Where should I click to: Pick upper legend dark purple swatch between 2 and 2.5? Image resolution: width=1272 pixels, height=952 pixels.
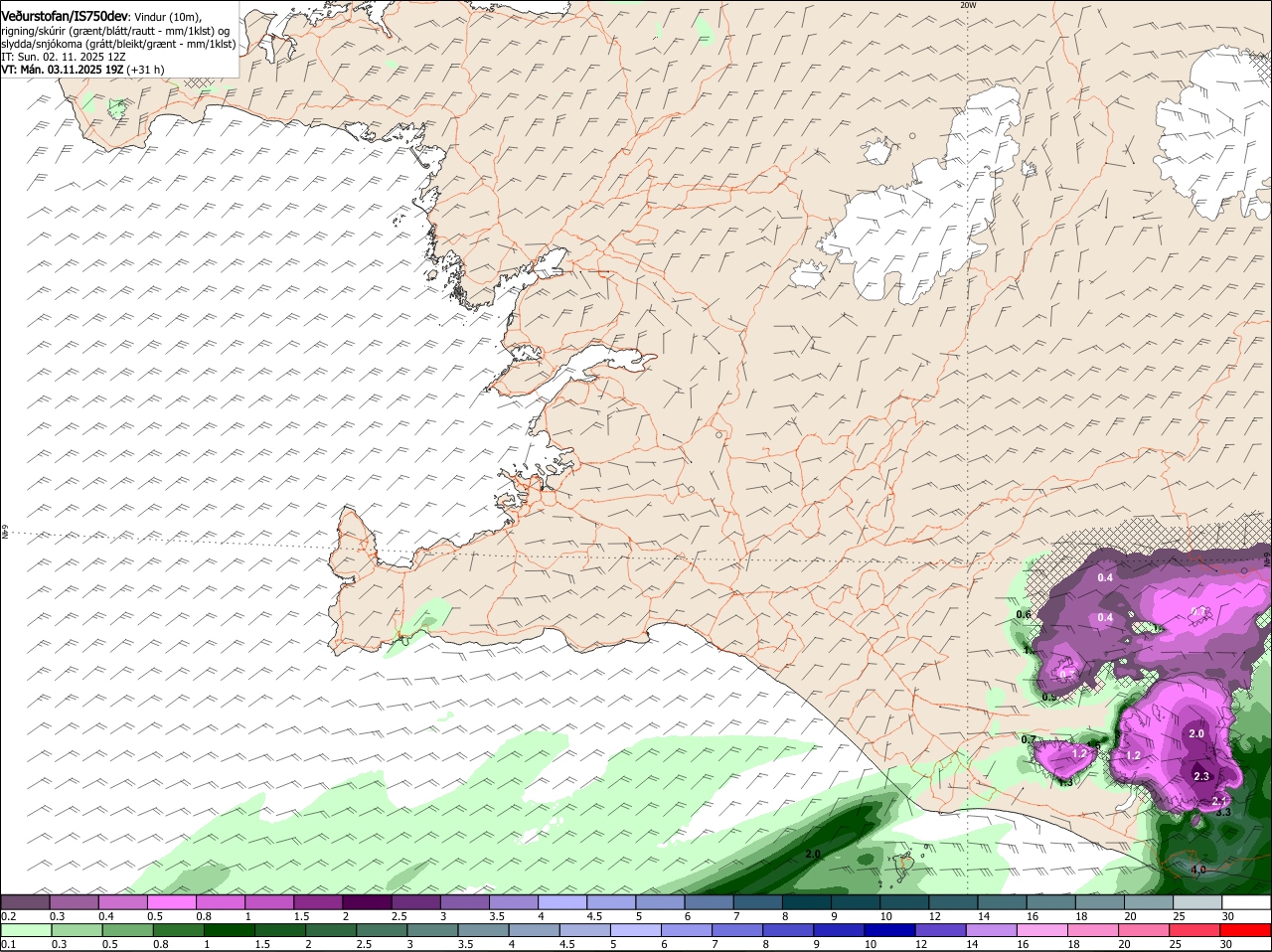[x=367, y=902]
